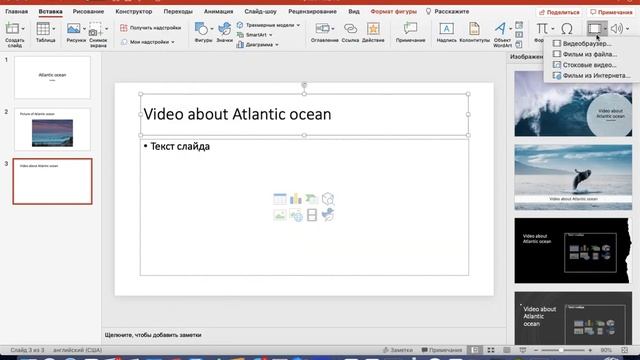Expand the Снимок экрана dropdown arrow
This screenshot has height=360, width=640.
107,29
